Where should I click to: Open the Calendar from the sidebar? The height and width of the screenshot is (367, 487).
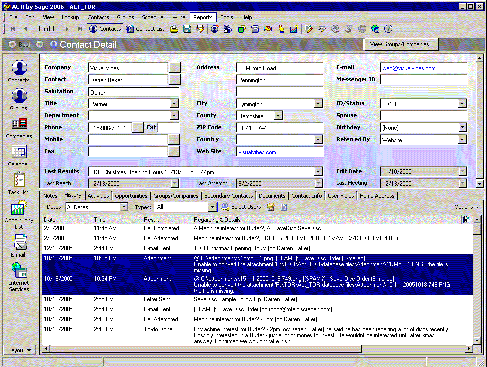click(19, 155)
